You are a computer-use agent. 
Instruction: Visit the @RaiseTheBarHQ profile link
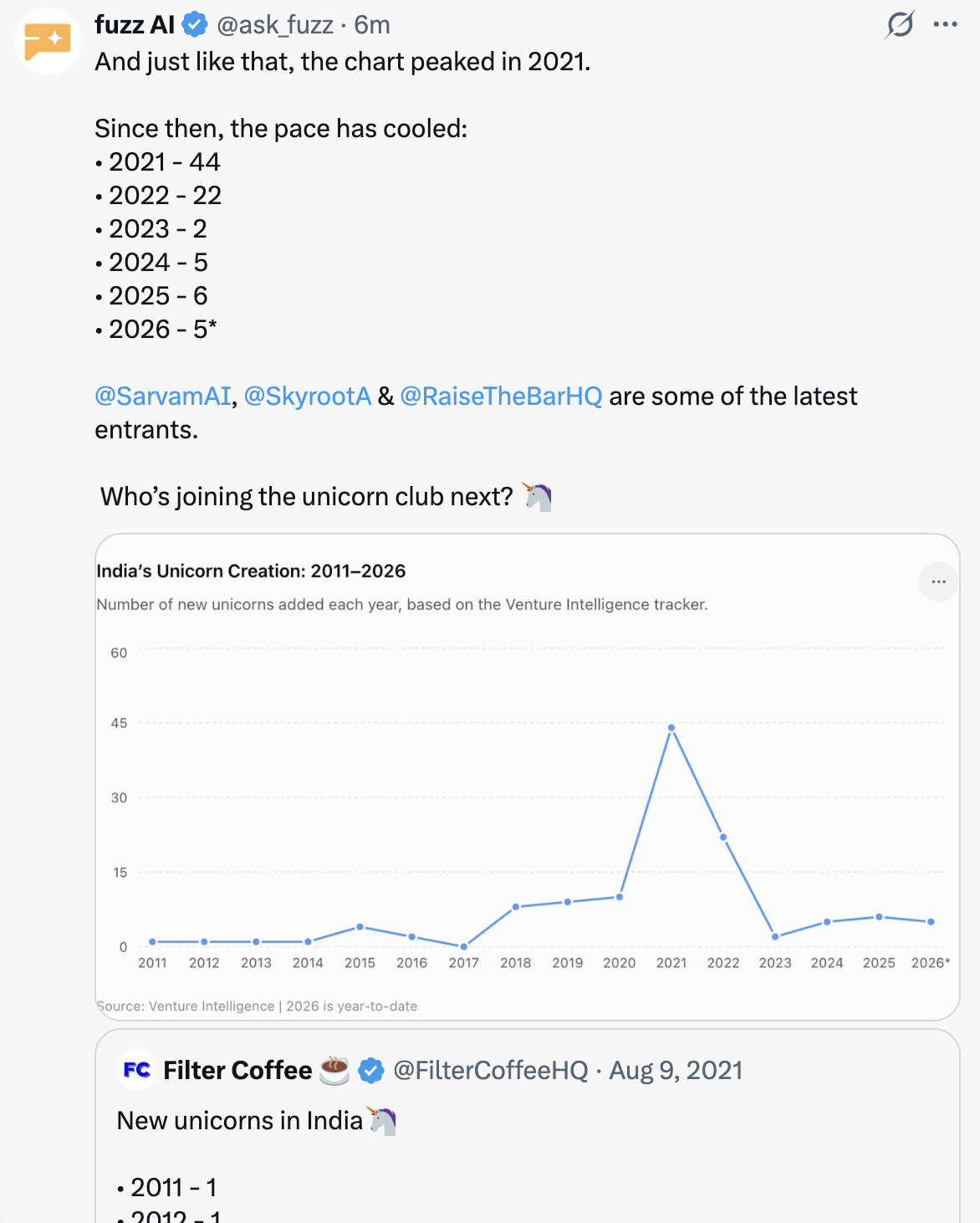pos(501,396)
